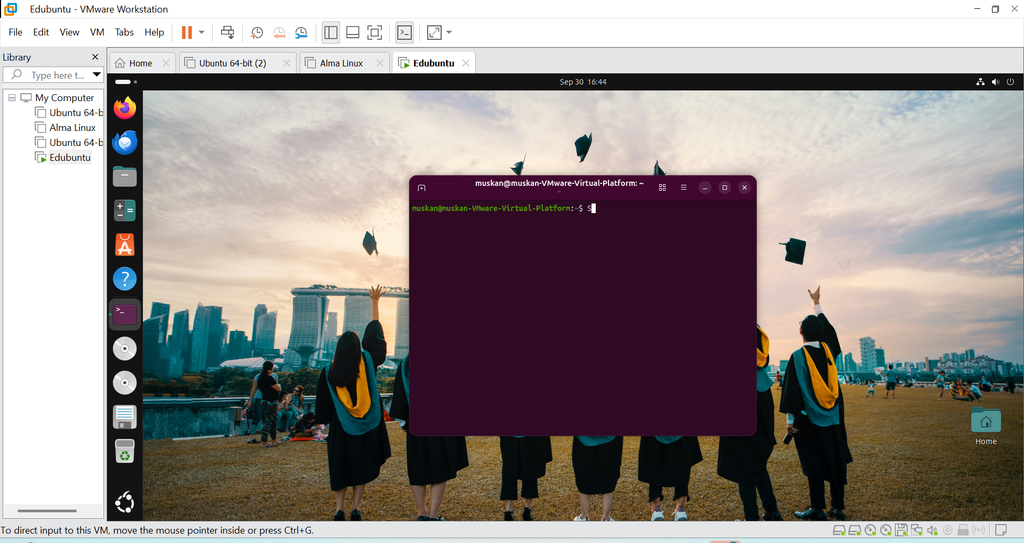Screen dimensions: 1024x543
Task: Collapse the My Computer tree node
Action: pos(12,97)
